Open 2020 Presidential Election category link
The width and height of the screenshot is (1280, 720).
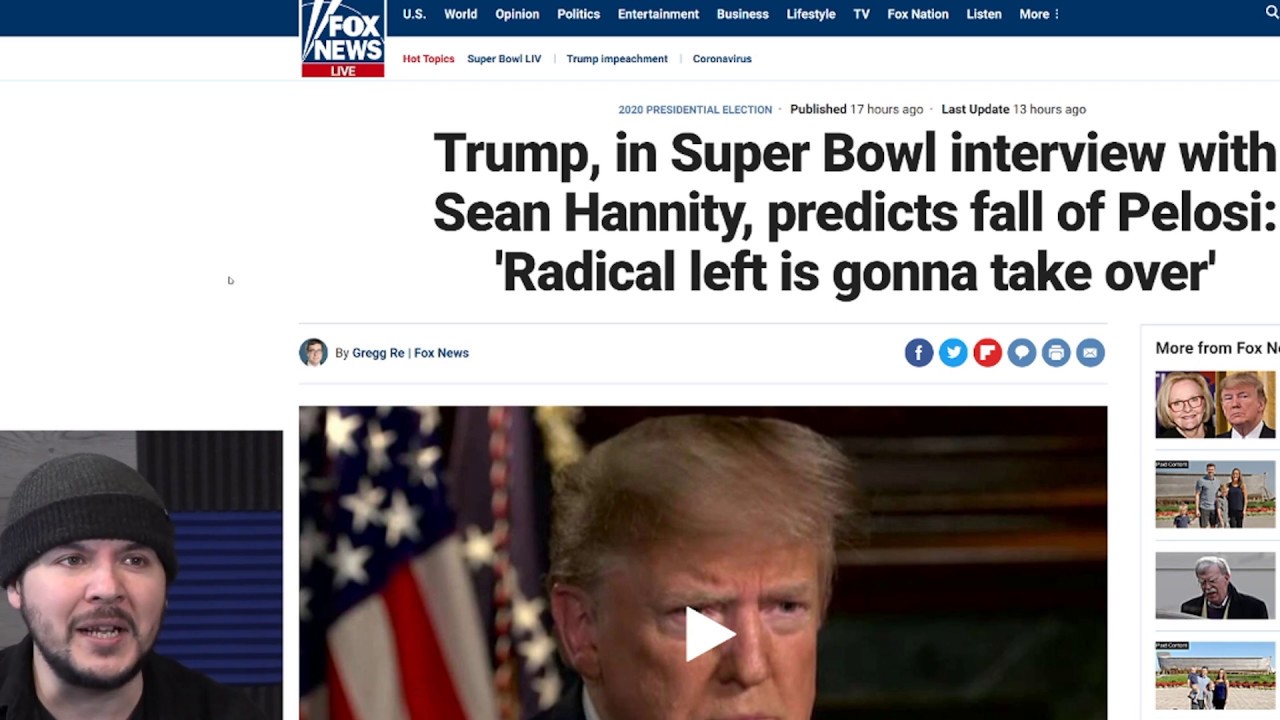tap(695, 110)
